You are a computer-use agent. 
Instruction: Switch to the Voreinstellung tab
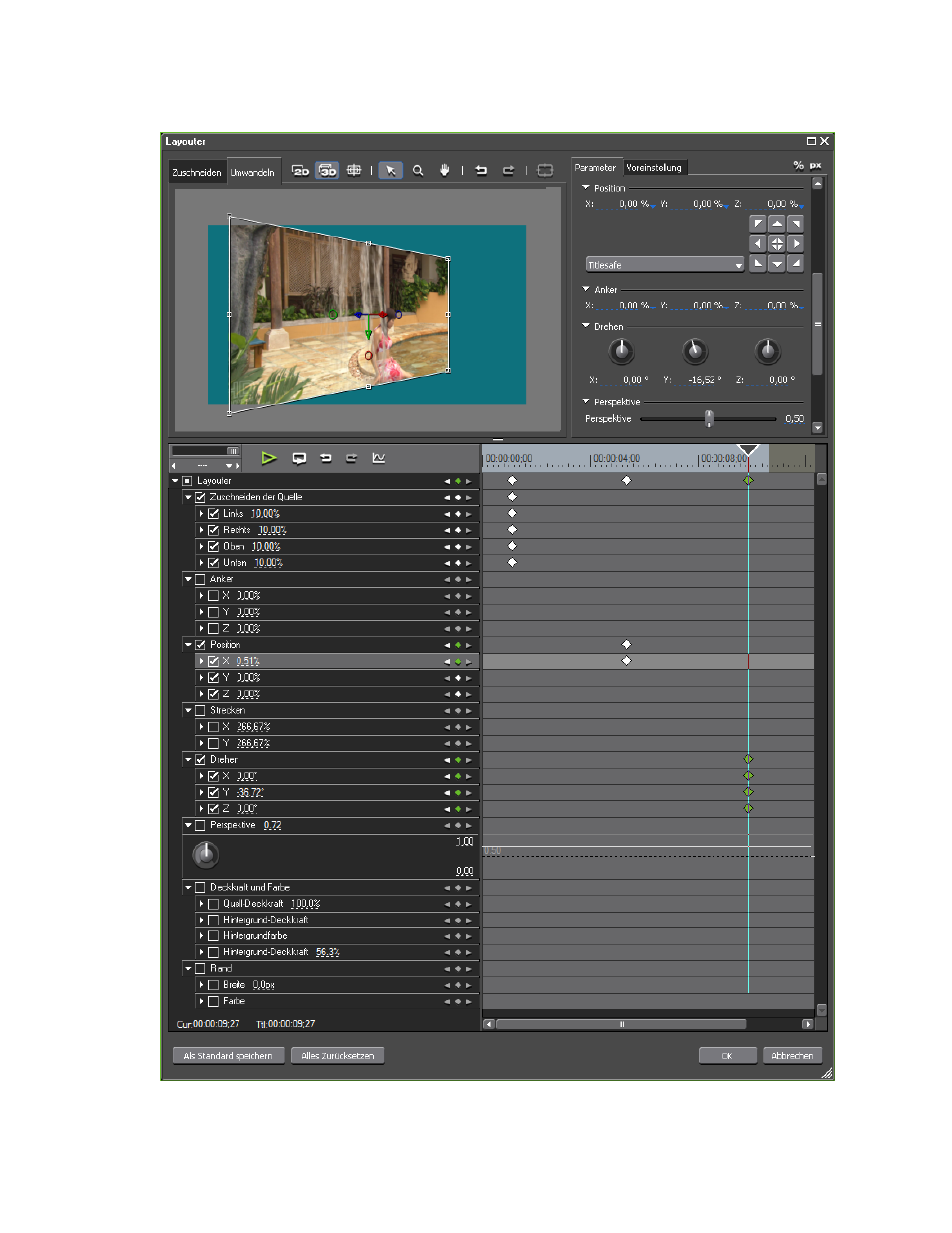click(654, 167)
